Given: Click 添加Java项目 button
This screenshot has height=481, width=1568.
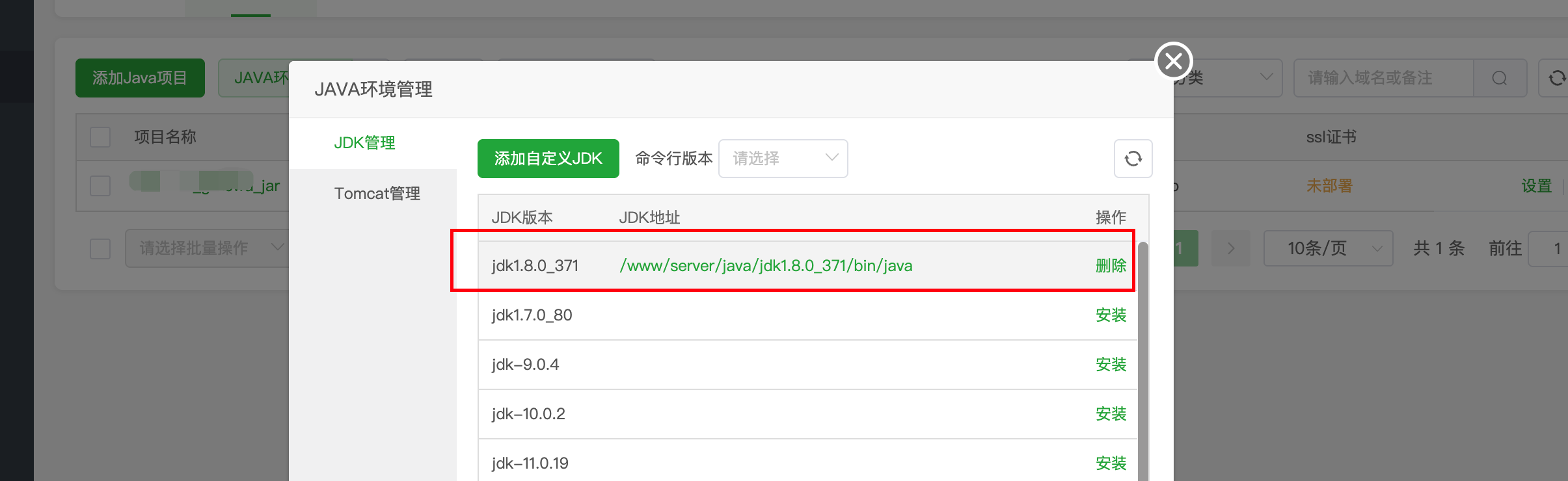Looking at the screenshot, I should point(140,78).
